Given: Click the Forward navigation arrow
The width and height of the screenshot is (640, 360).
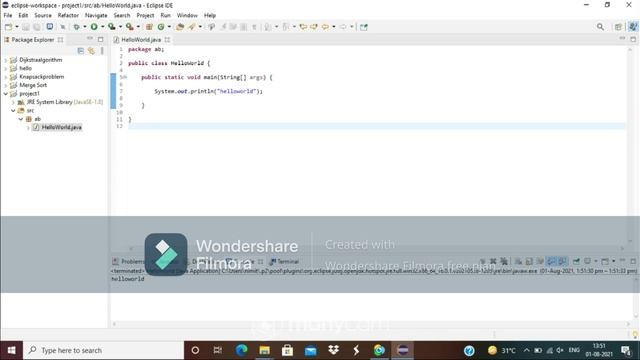Looking at the screenshot, I should [343, 27].
